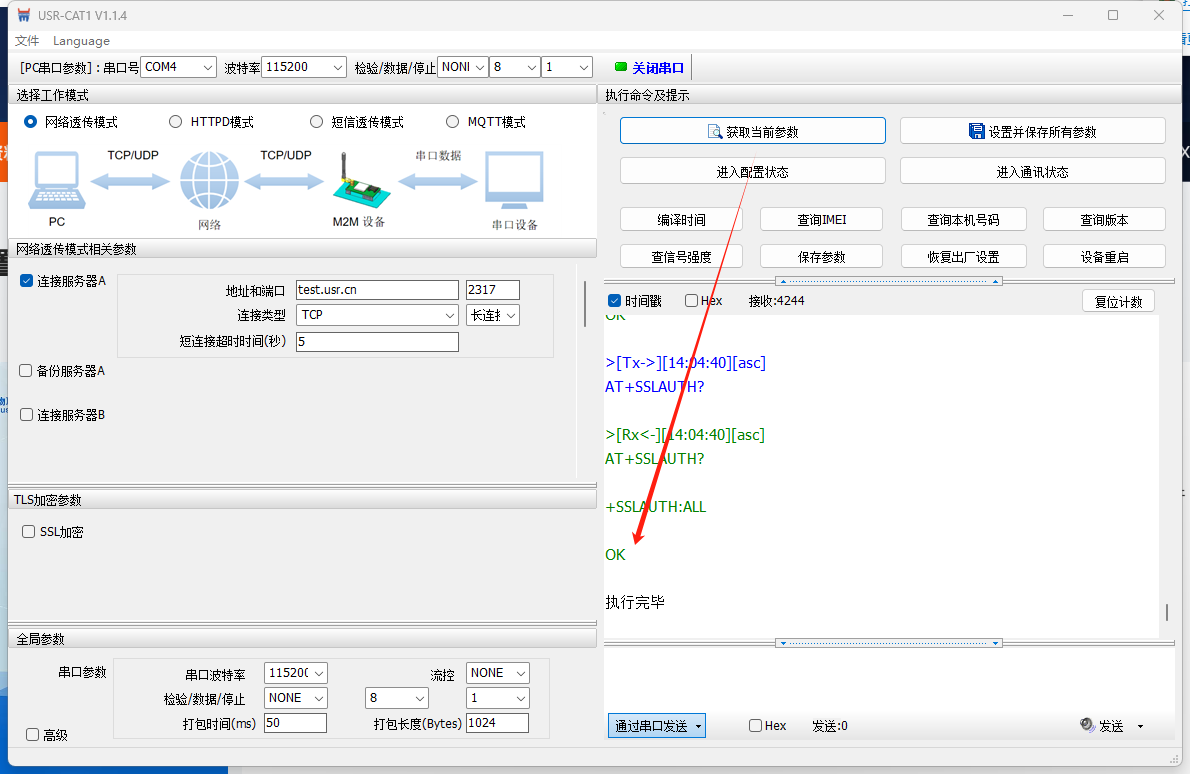The width and height of the screenshot is (1190, 774).
Task: Click the 查询IMEI button
Action: coord(821,219)
